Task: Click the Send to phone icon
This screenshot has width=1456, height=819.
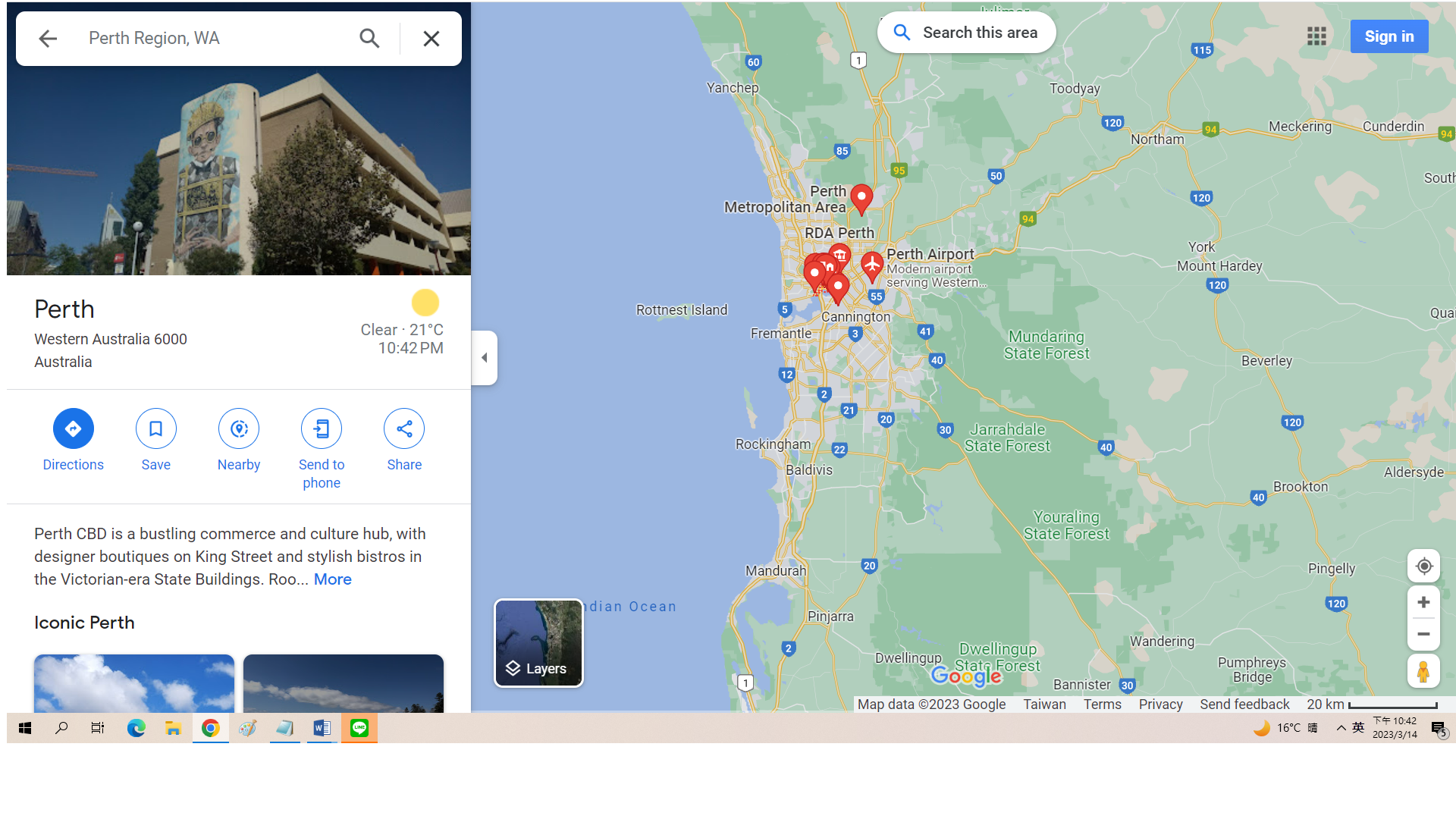Action: [x=322, y=428]
